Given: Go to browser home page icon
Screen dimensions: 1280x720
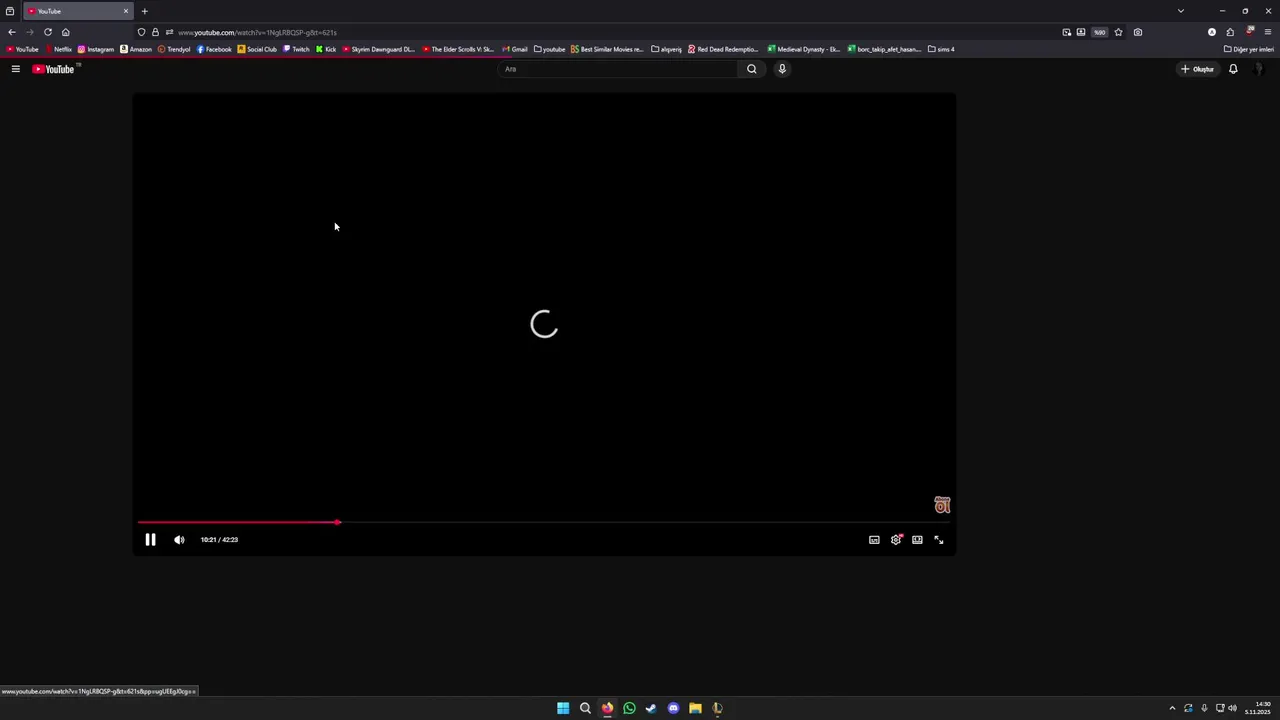Looking at the screenshot, I should coord(66,32).
